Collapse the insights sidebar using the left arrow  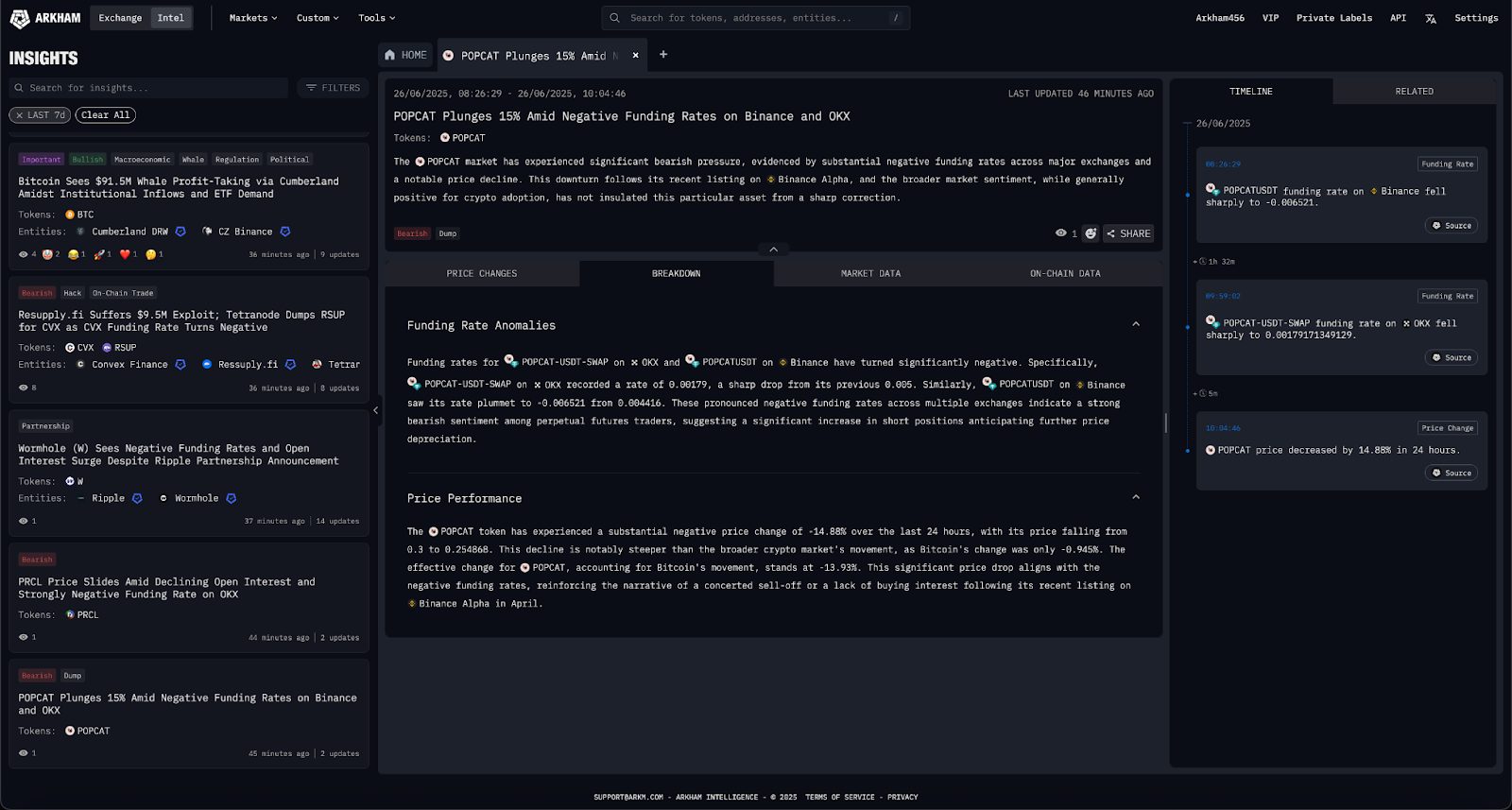(375, 410)
